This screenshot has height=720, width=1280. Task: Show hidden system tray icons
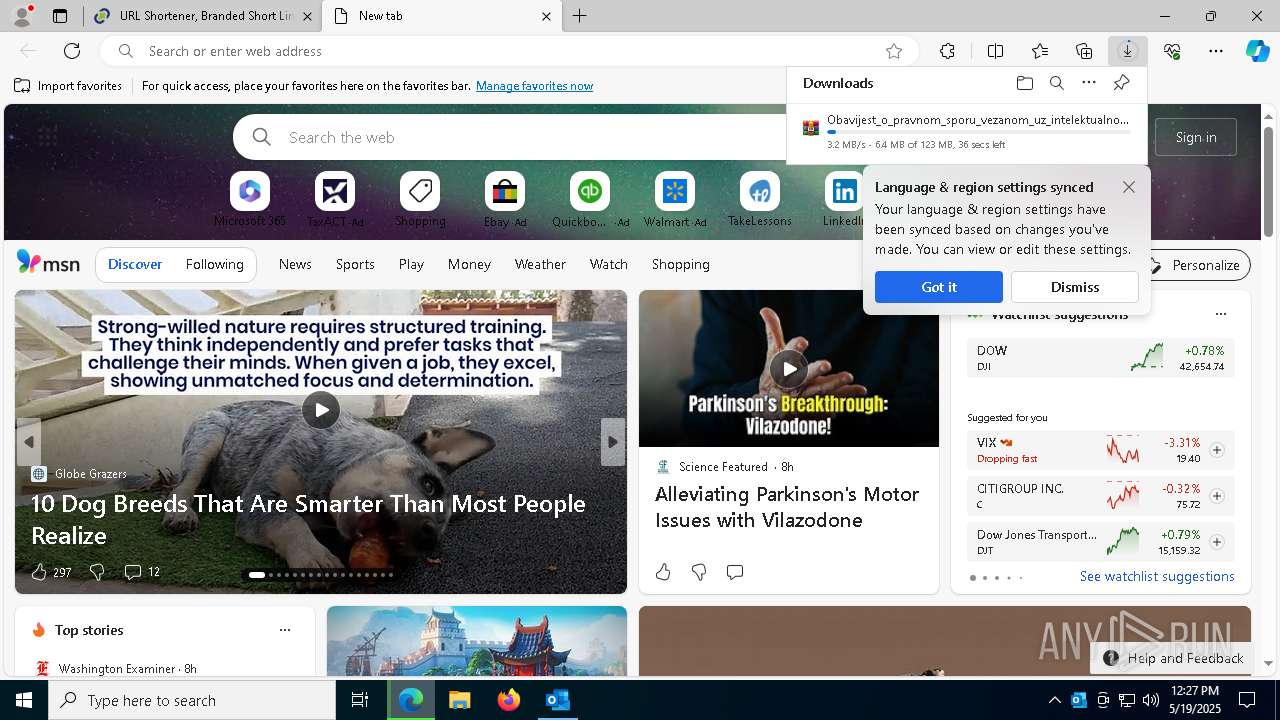tap(1054, 700)
